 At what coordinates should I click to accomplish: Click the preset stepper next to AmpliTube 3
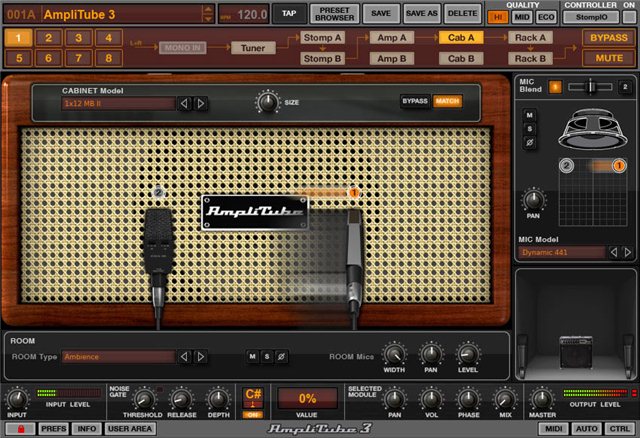[208, 14]
